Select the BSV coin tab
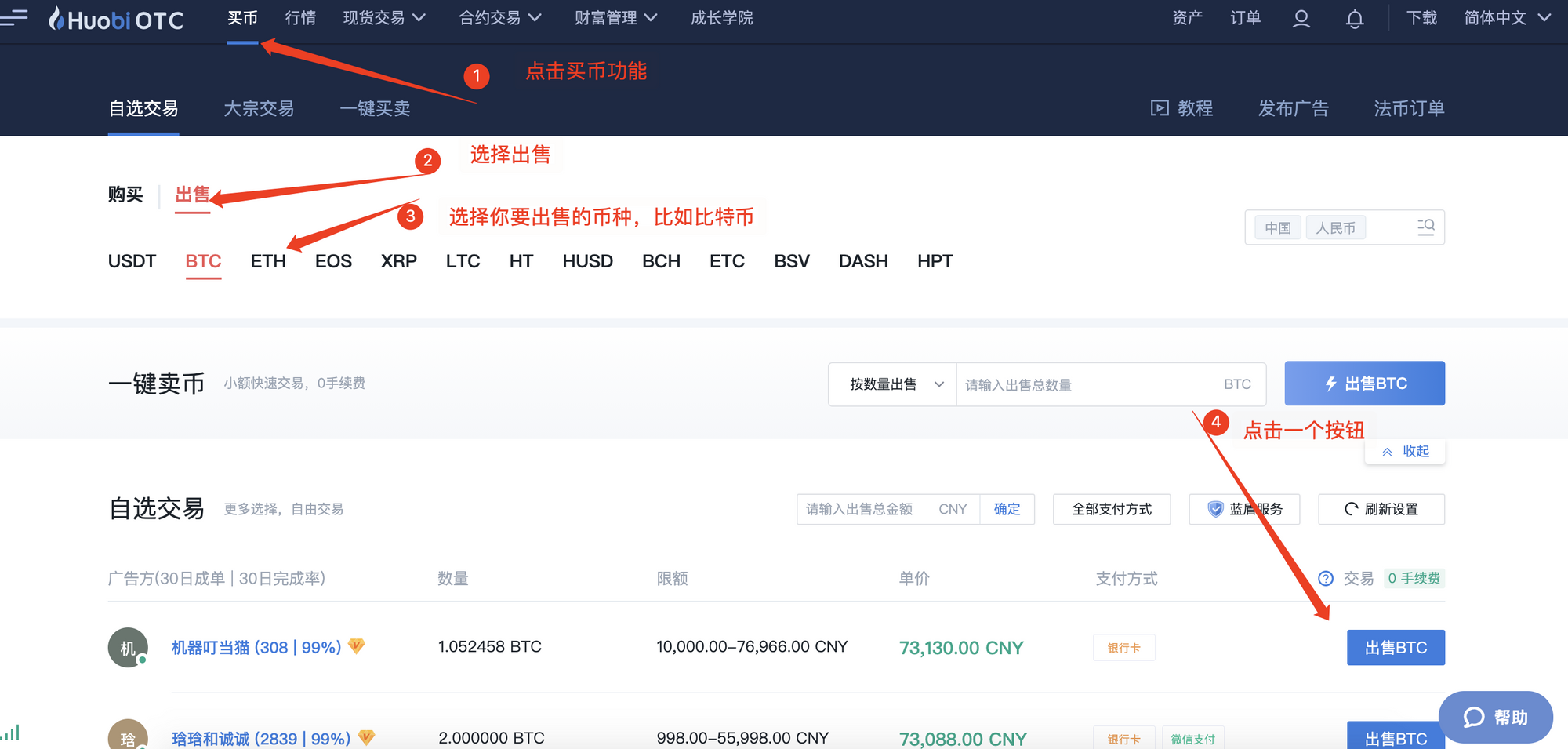1568x749 pixels. click(791, 261)
